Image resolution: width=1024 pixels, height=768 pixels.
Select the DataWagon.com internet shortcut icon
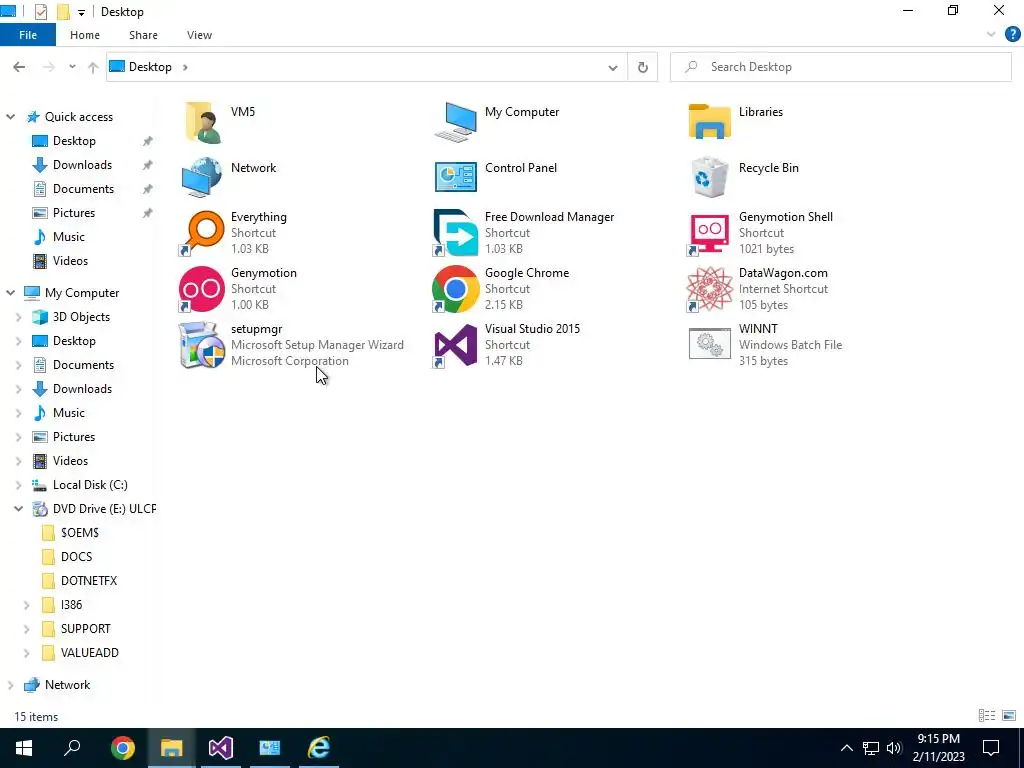709,289
